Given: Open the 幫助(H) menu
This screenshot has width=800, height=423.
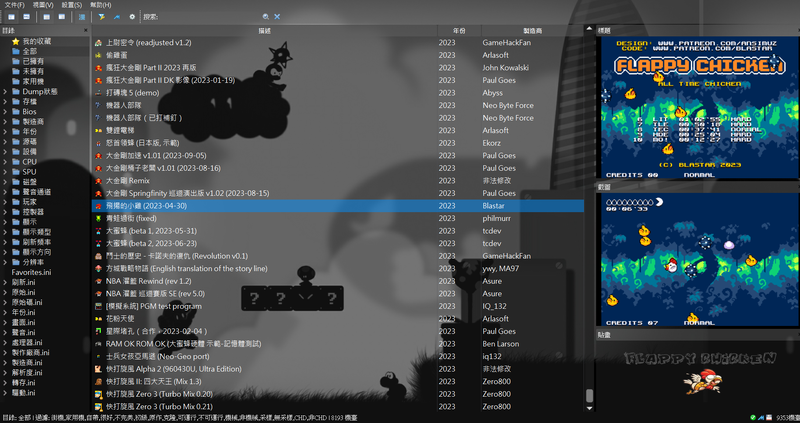Looking at the screenshot, I should 101,5.
